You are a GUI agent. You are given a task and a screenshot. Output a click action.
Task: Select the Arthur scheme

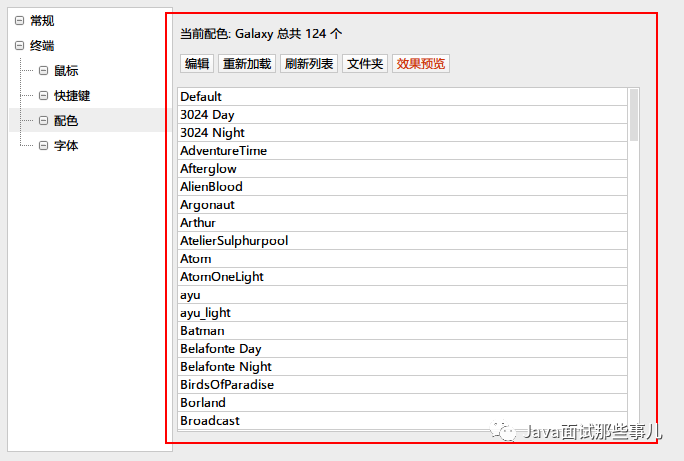coord(403,222)
